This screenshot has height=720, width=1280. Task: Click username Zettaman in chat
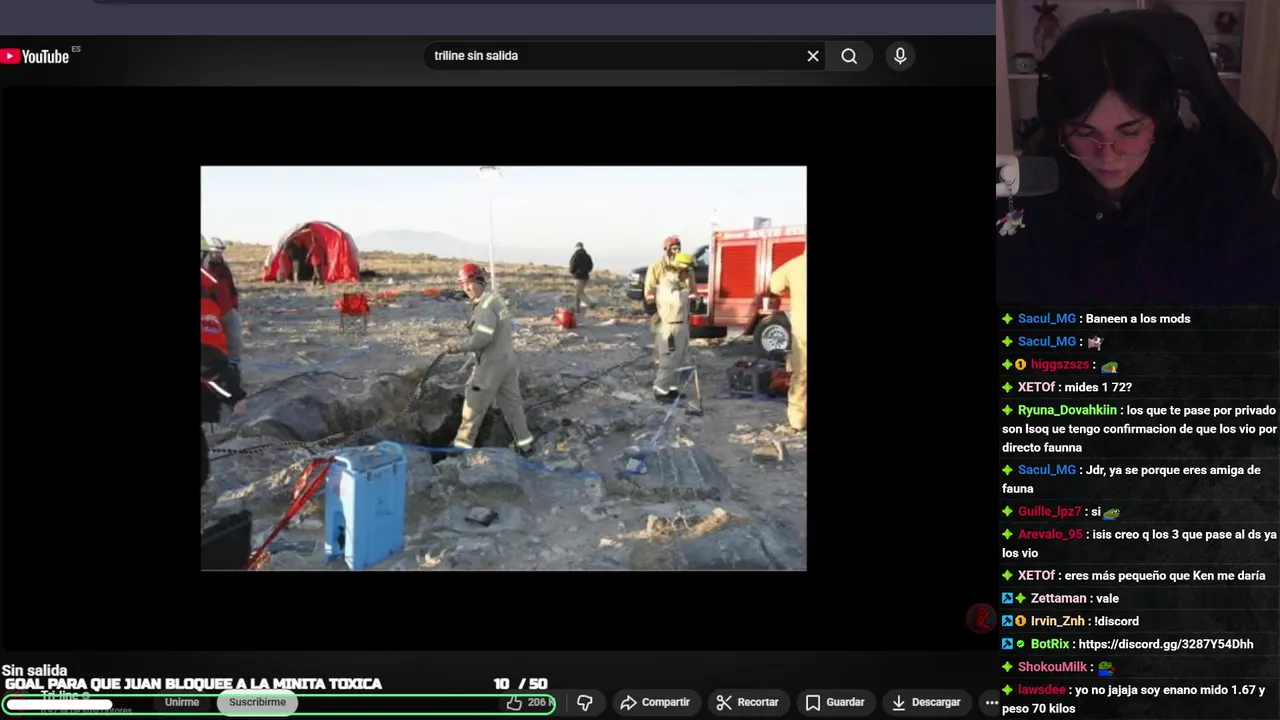coord(1058,598)
